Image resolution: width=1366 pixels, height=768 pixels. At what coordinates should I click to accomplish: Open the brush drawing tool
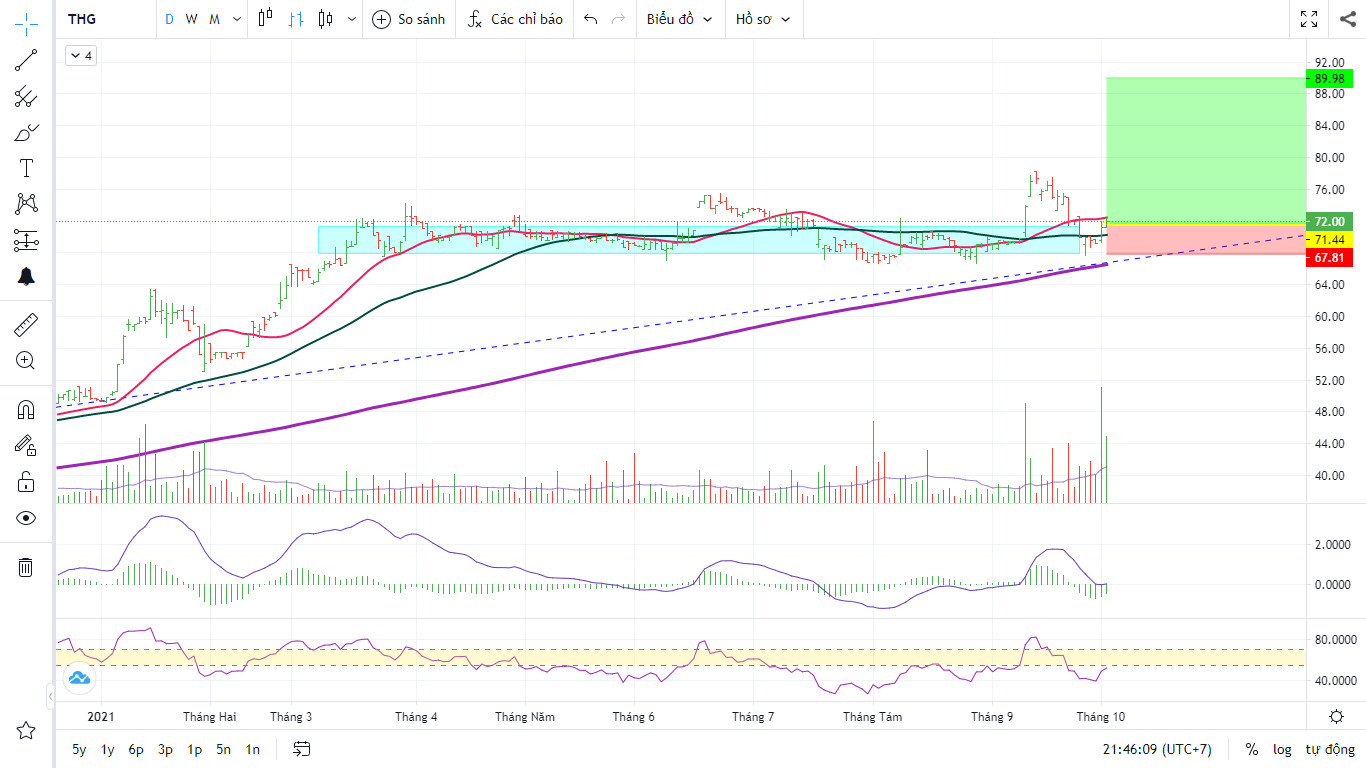[x=26, y=132]
